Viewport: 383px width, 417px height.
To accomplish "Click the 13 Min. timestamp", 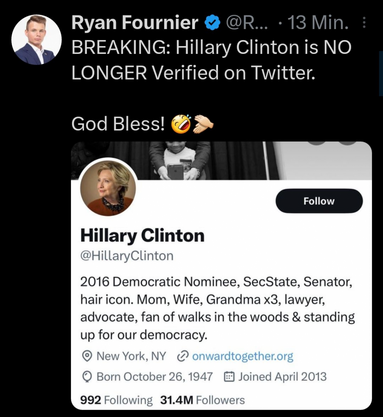I will click(x=318, y=23).
